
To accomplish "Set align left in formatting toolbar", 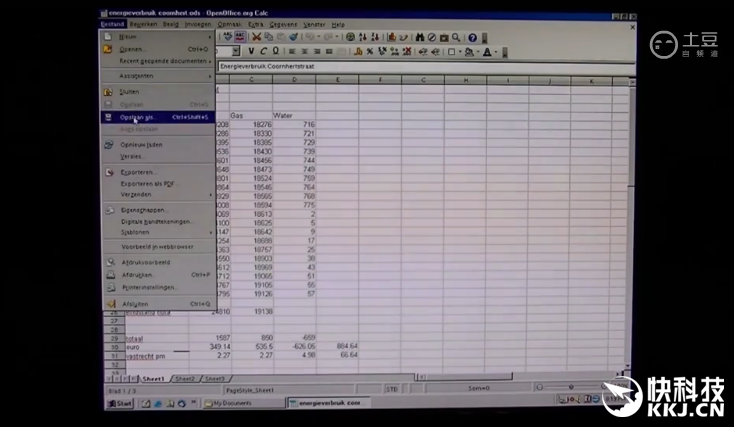I will (x=292, y=51).
